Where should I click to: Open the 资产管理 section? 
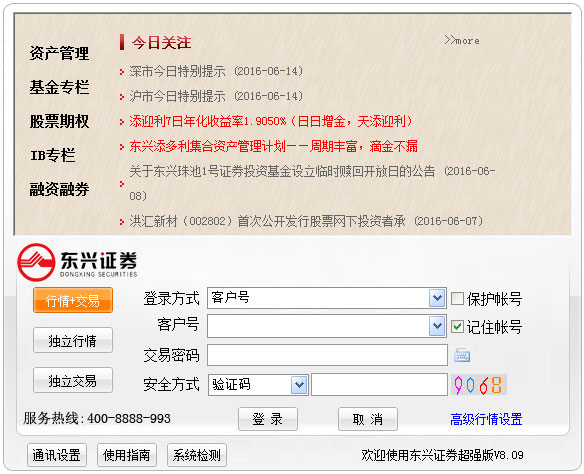pyautogui.click(x=59, y=53)
